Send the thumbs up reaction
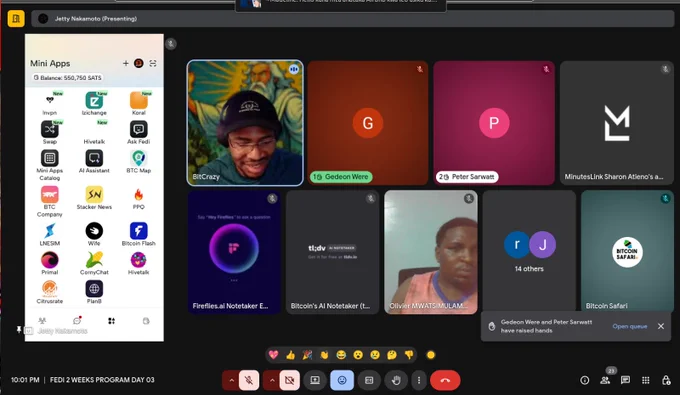 [291, 355]
